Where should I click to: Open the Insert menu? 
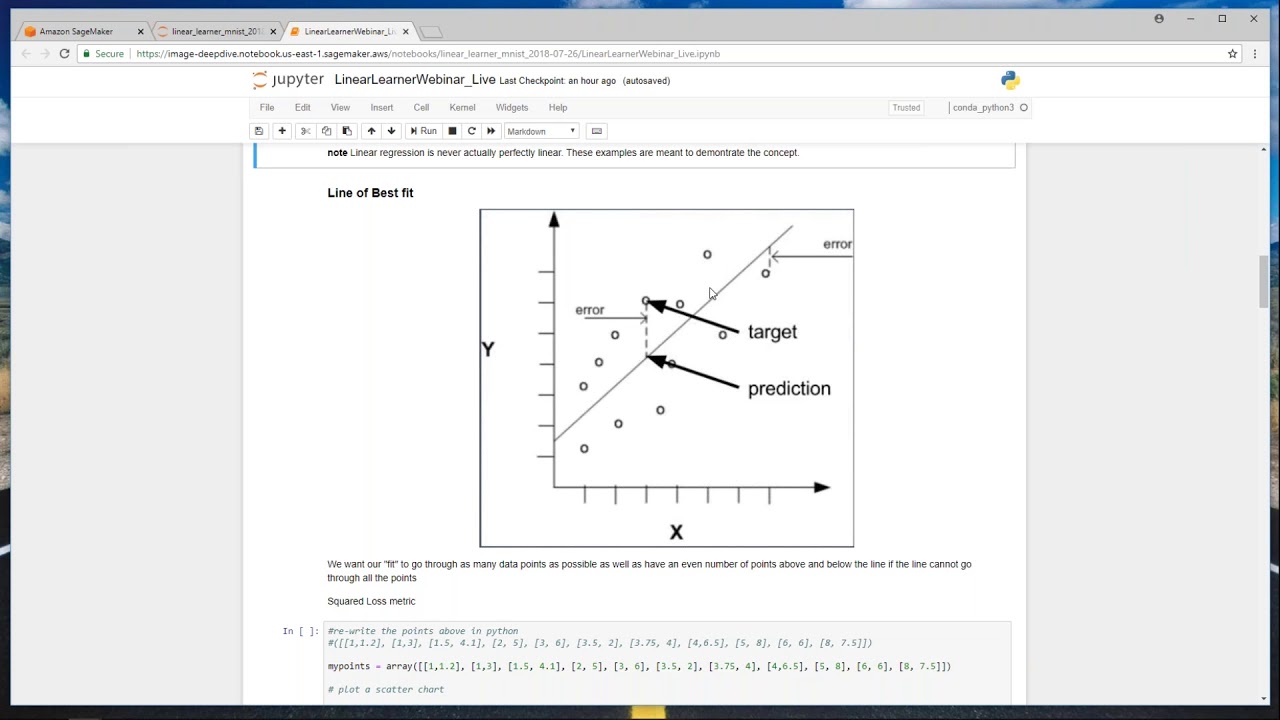(382, 107)
